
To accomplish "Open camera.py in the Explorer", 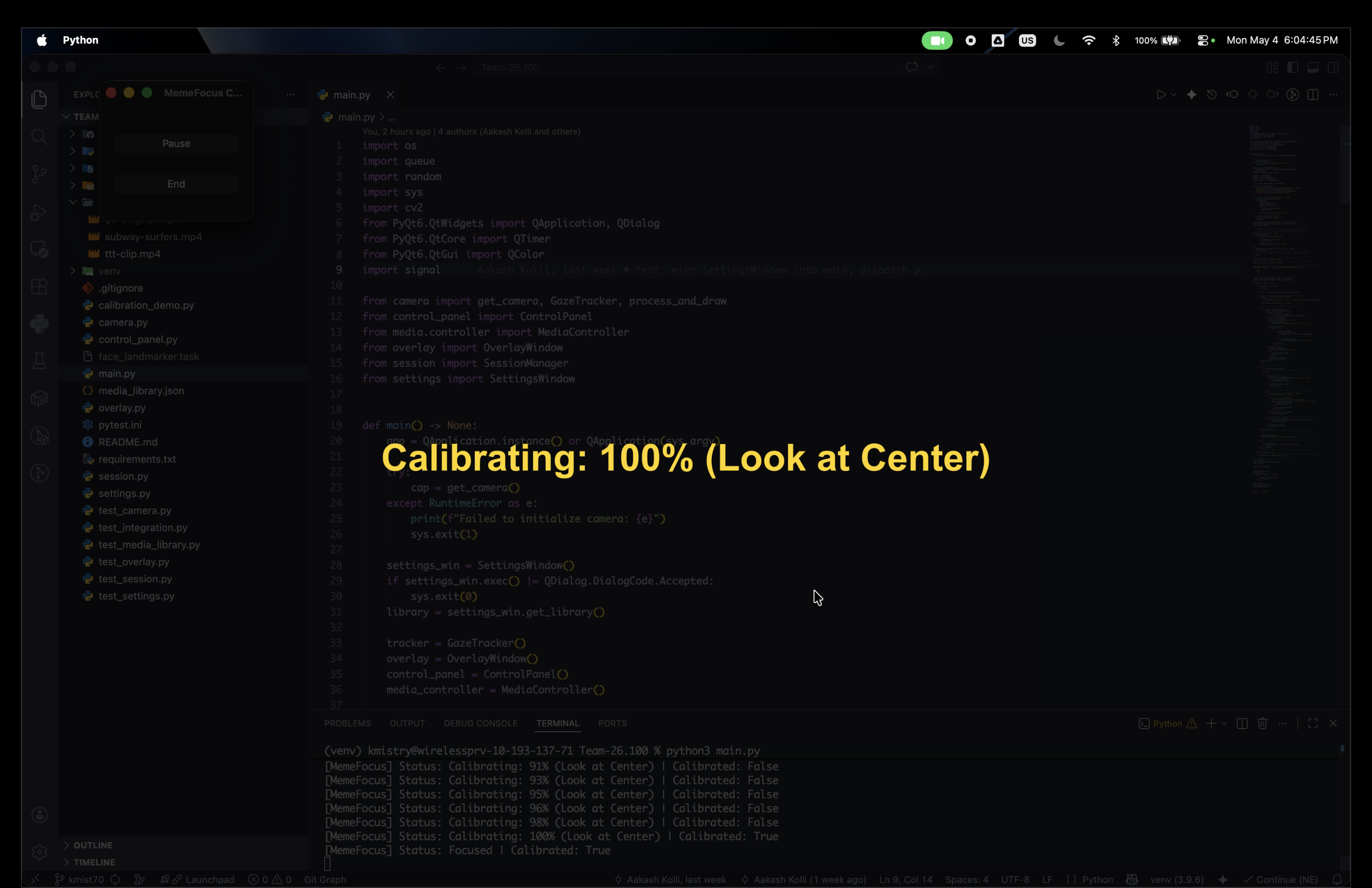I will click(x=123, y=322).
